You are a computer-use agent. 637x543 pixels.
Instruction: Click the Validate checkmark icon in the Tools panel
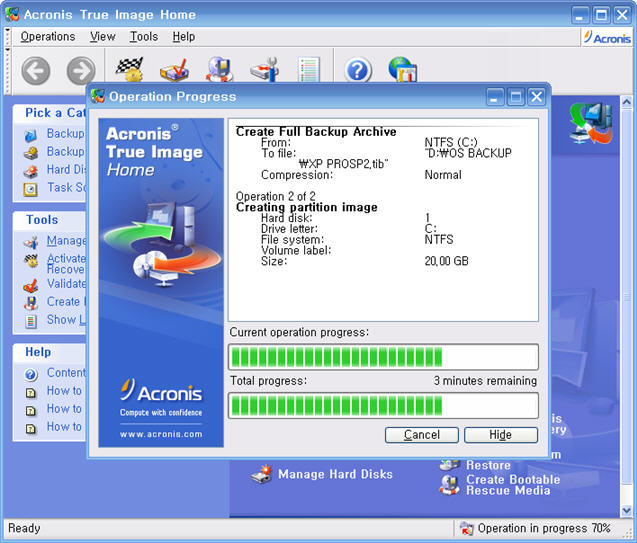click(30, 286)
